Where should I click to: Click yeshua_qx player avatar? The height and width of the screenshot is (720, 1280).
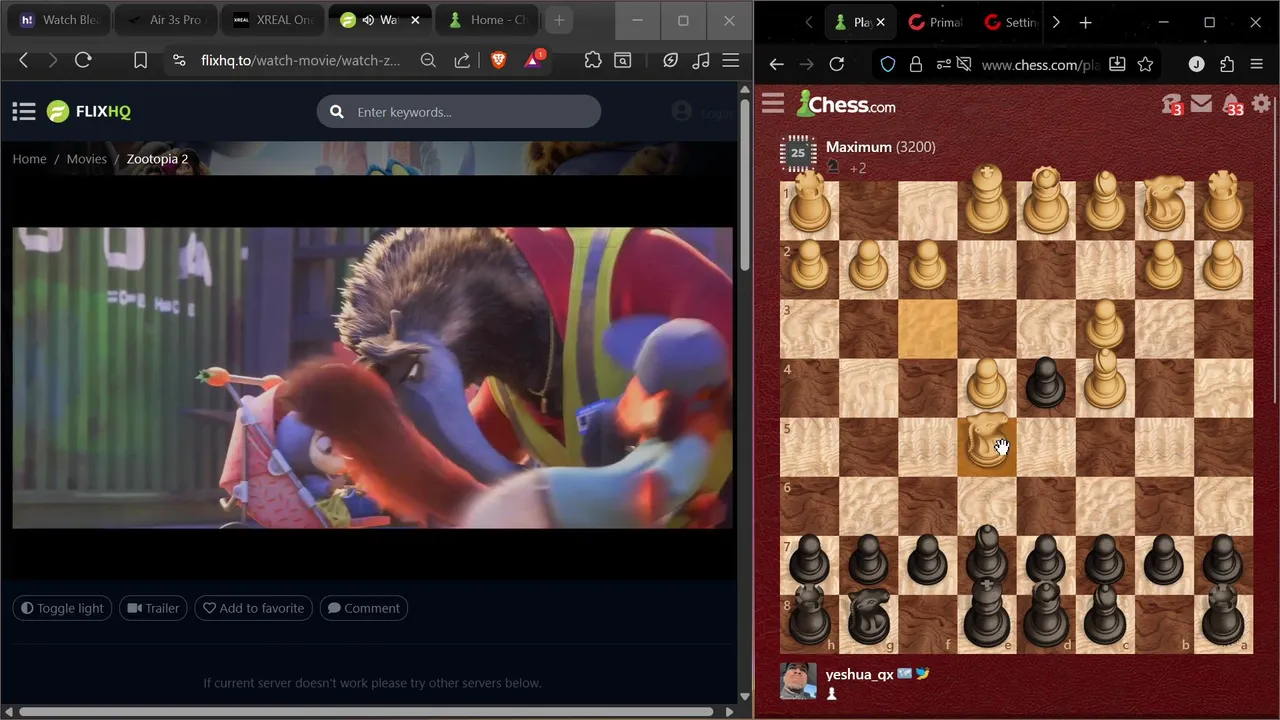coord(798,680)
